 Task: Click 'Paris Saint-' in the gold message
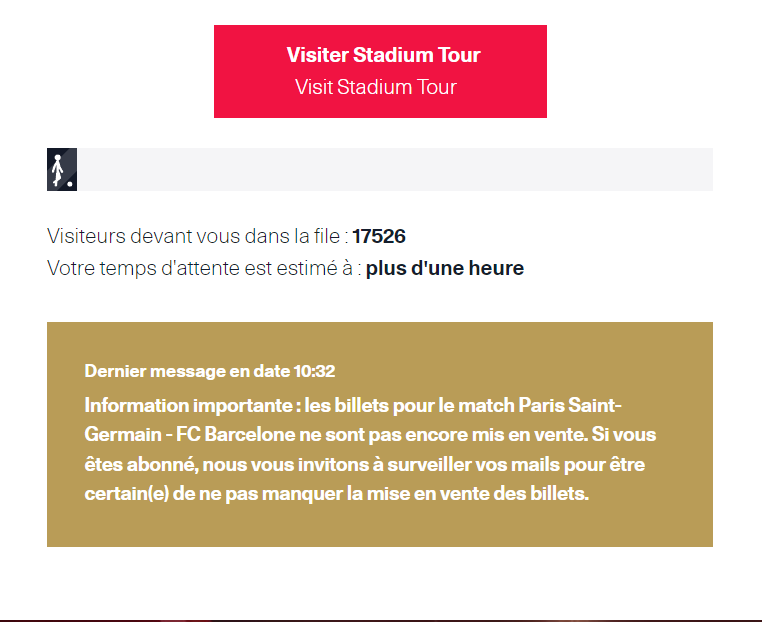570,405
